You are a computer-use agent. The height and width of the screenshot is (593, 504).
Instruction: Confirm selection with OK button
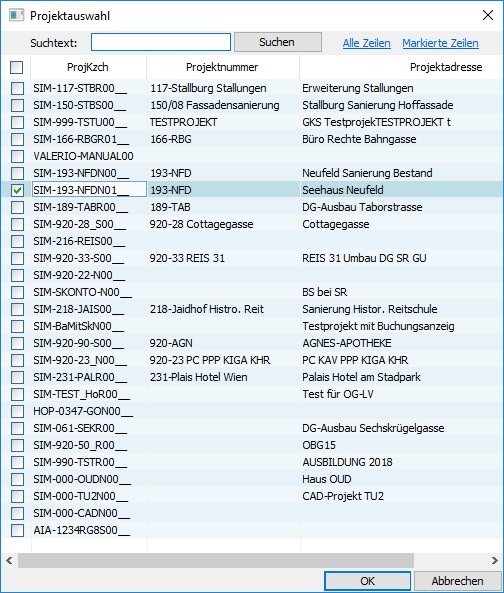click(367, 581)
